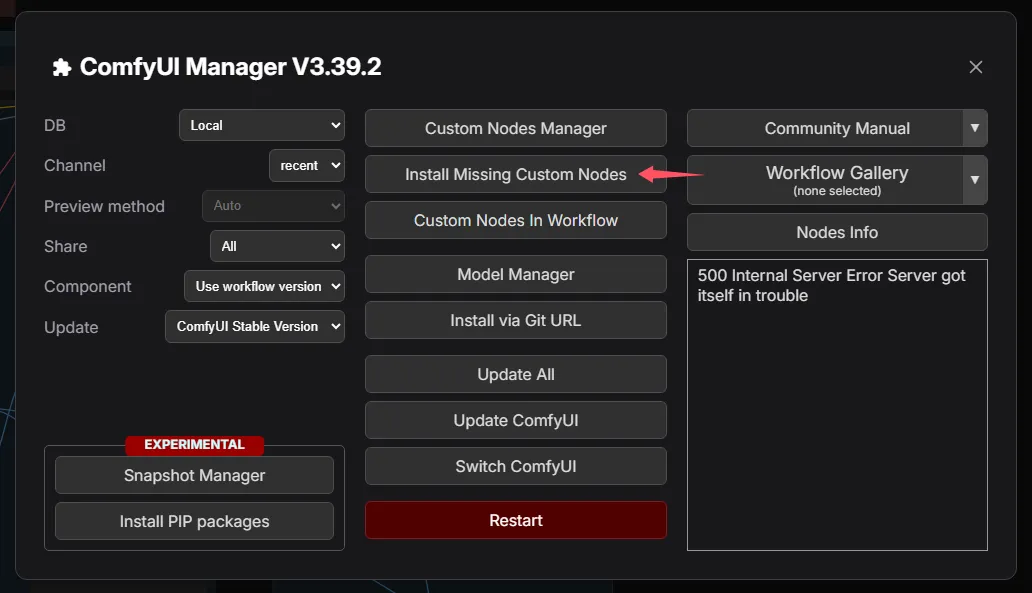
Task: Click the 500 Internal Server Error message
Action: [831, 285]
